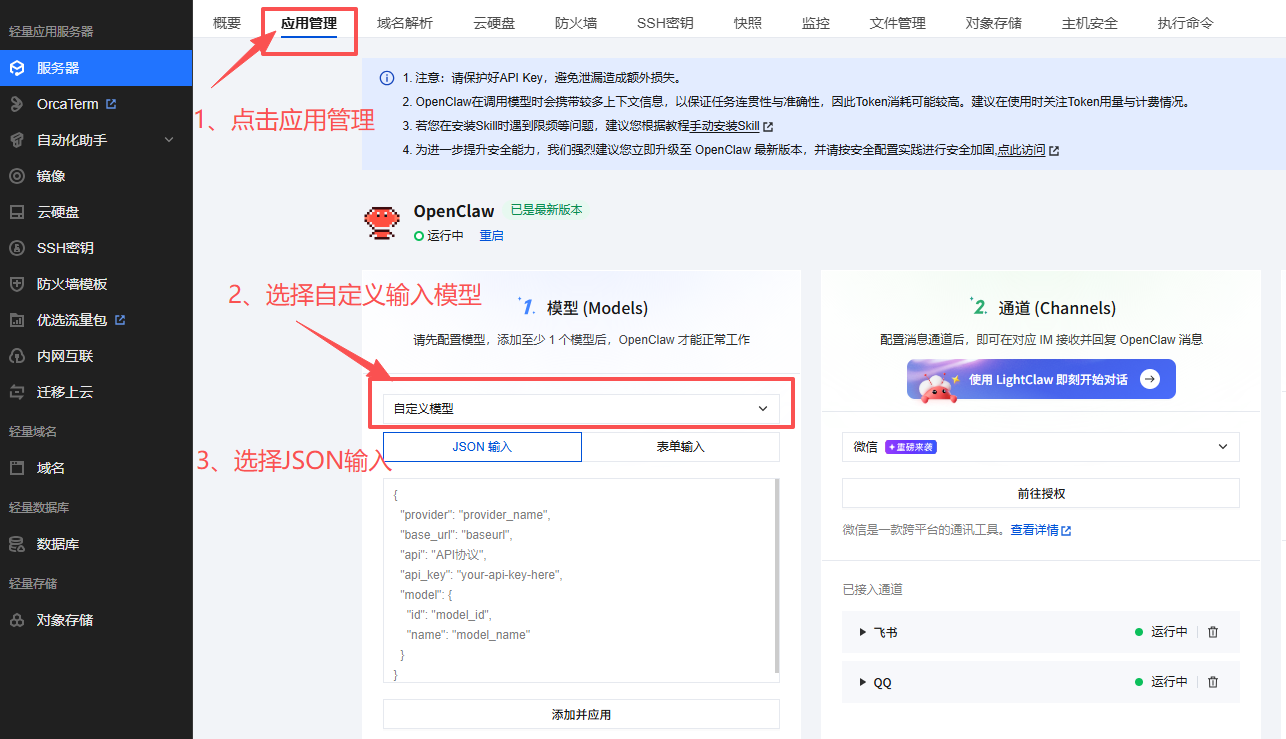Click 使用 LightClaw 即刻开始对话 banner
The height and width of the screenshot is (739, 1286).
click(x=1041, y=379)
